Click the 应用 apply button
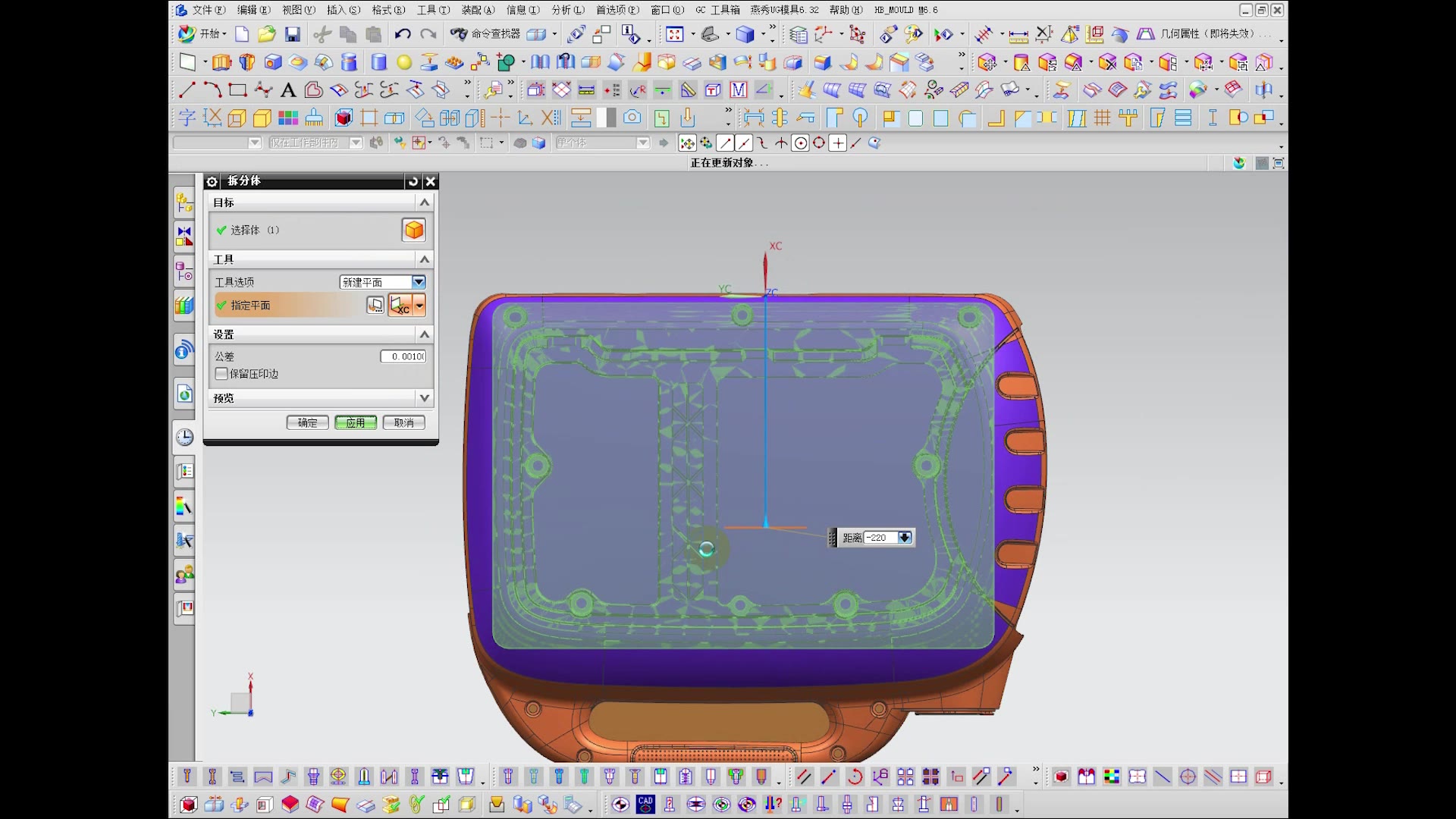 pos(356,423)
